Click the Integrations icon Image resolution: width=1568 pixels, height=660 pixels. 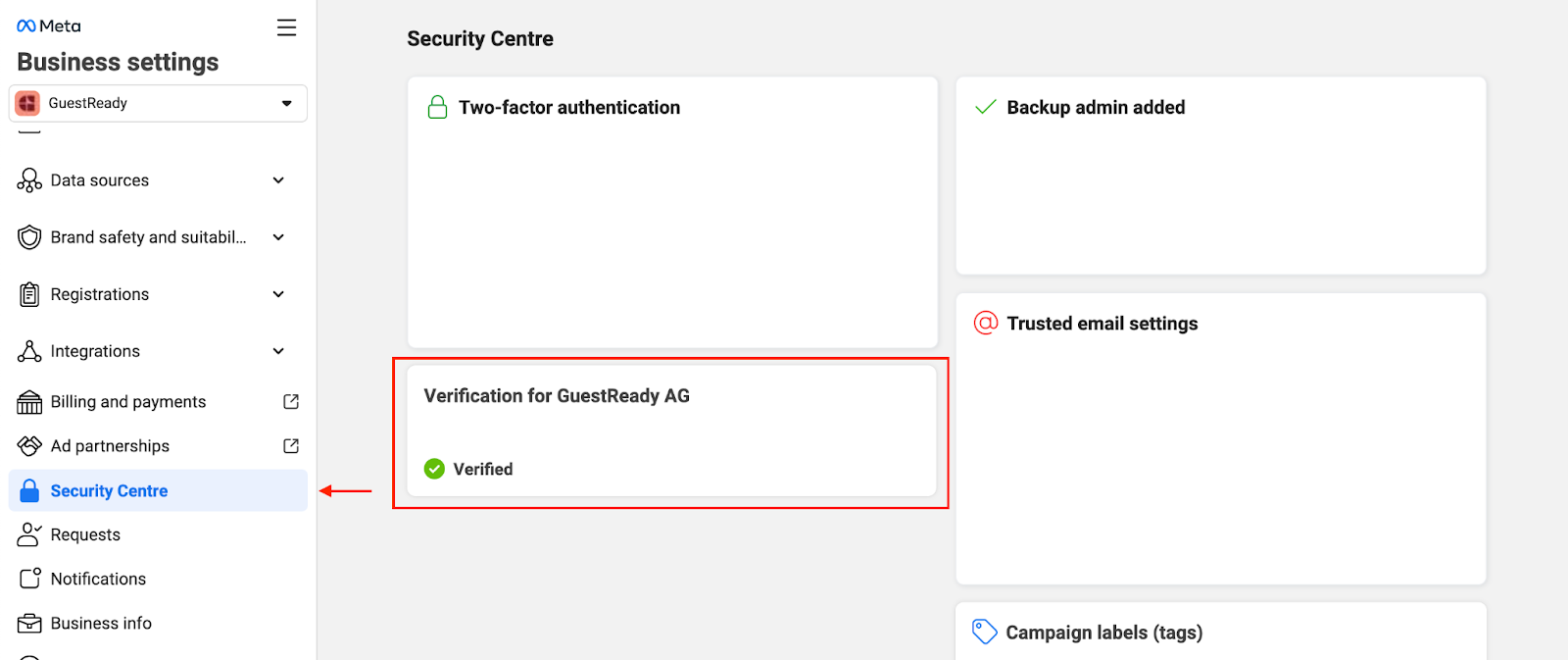(29, 351)
